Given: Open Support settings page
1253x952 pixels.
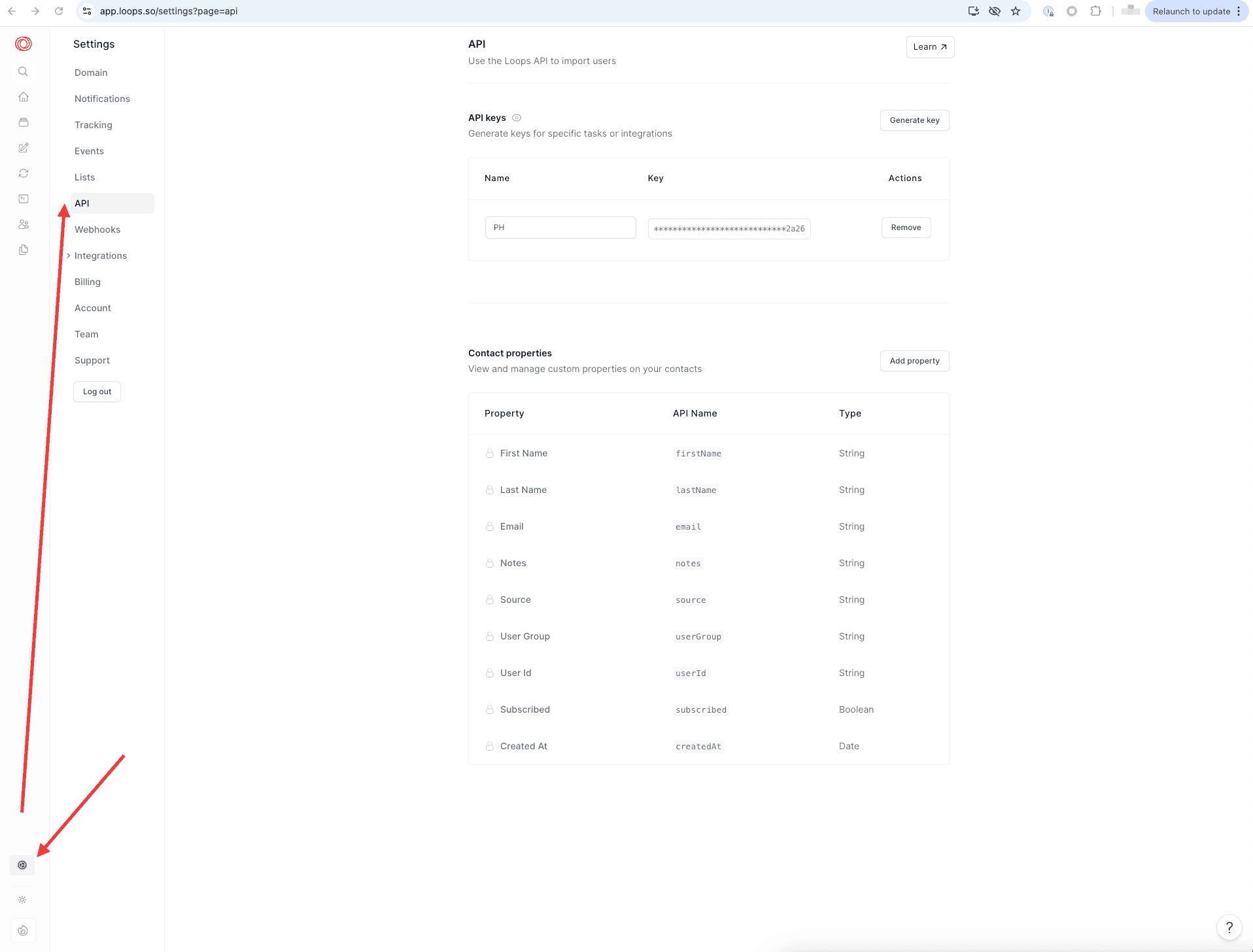Looking at the screenshot, I should [92, 360].
